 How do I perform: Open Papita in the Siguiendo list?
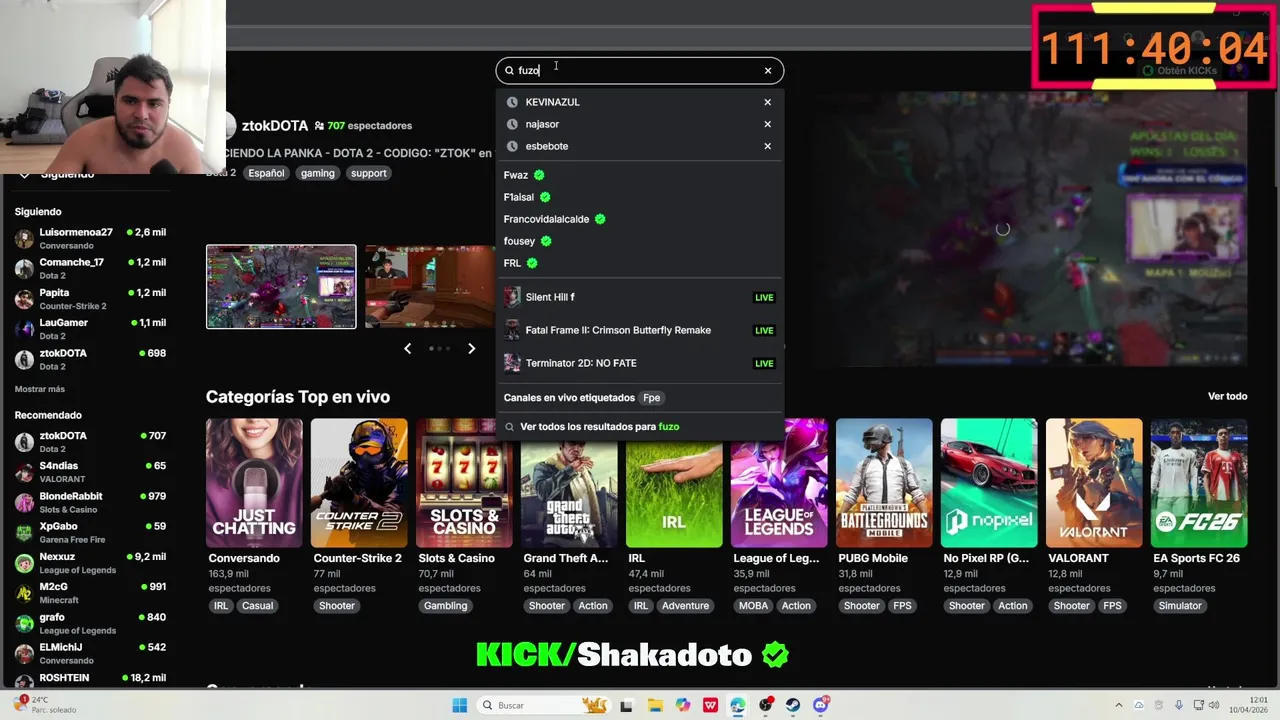click(91, 298)
